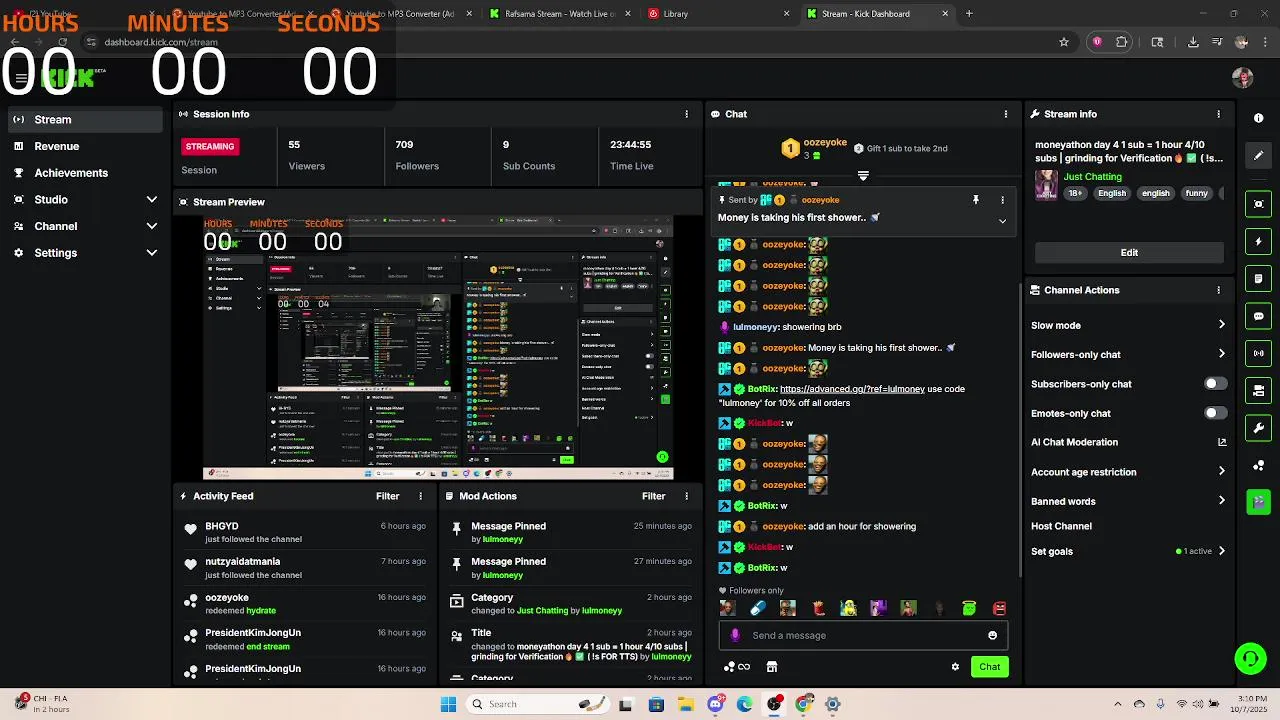Click the purple microphone icon in message box
The image size is (1280, 720).
pos(735,635)
